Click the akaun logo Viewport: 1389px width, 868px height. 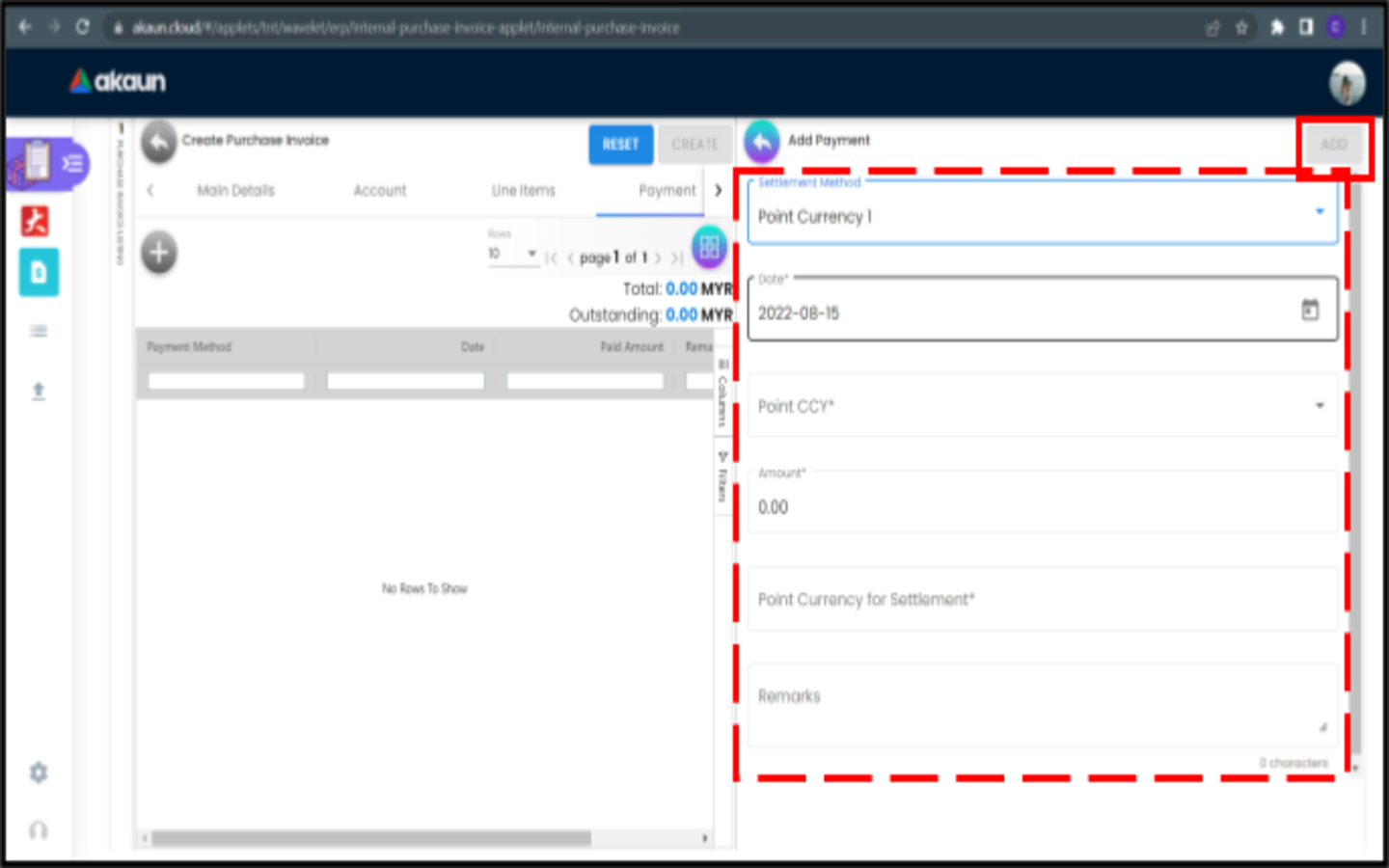point(118,81)
